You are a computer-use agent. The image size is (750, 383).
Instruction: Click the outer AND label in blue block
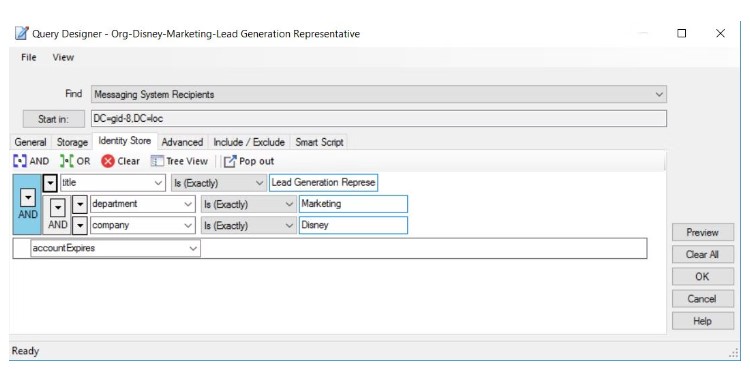tap(28, 215)
